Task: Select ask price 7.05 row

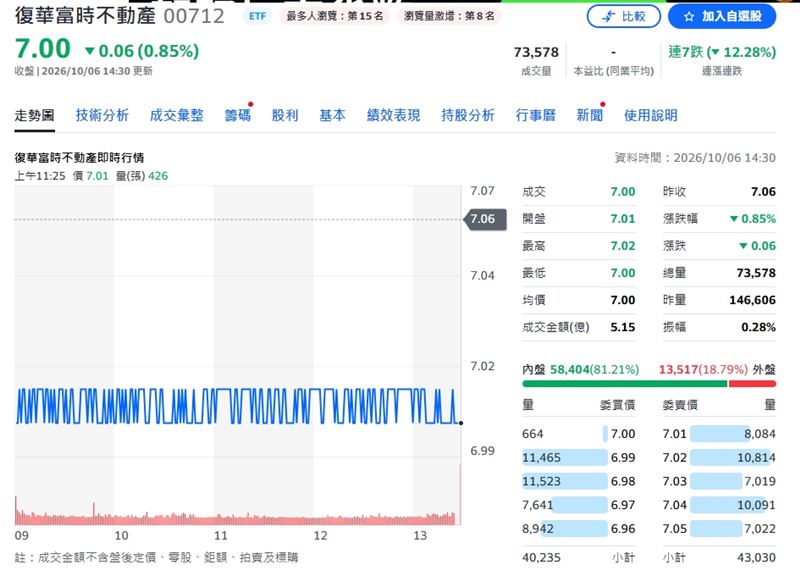Action: click(719, 529)
